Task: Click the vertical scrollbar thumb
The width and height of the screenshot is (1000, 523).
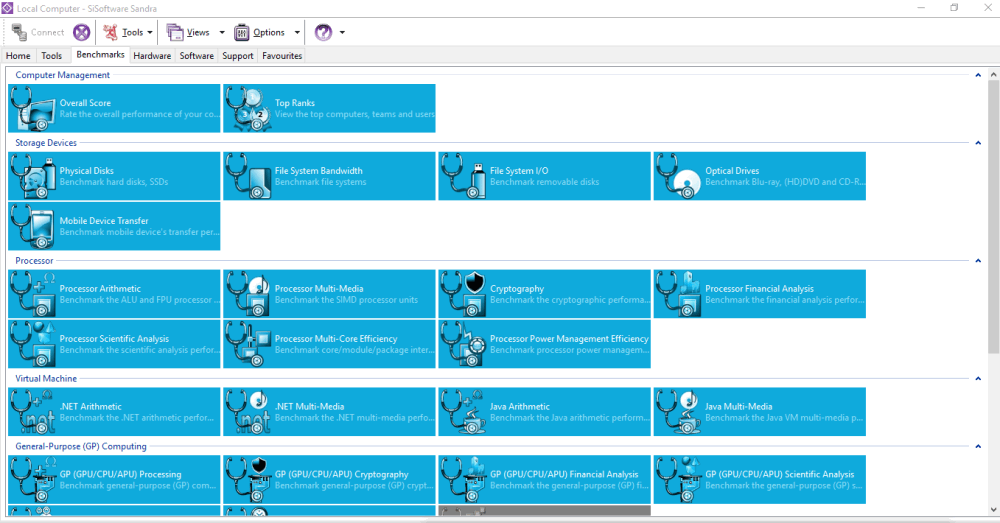Action: (994, 217)
